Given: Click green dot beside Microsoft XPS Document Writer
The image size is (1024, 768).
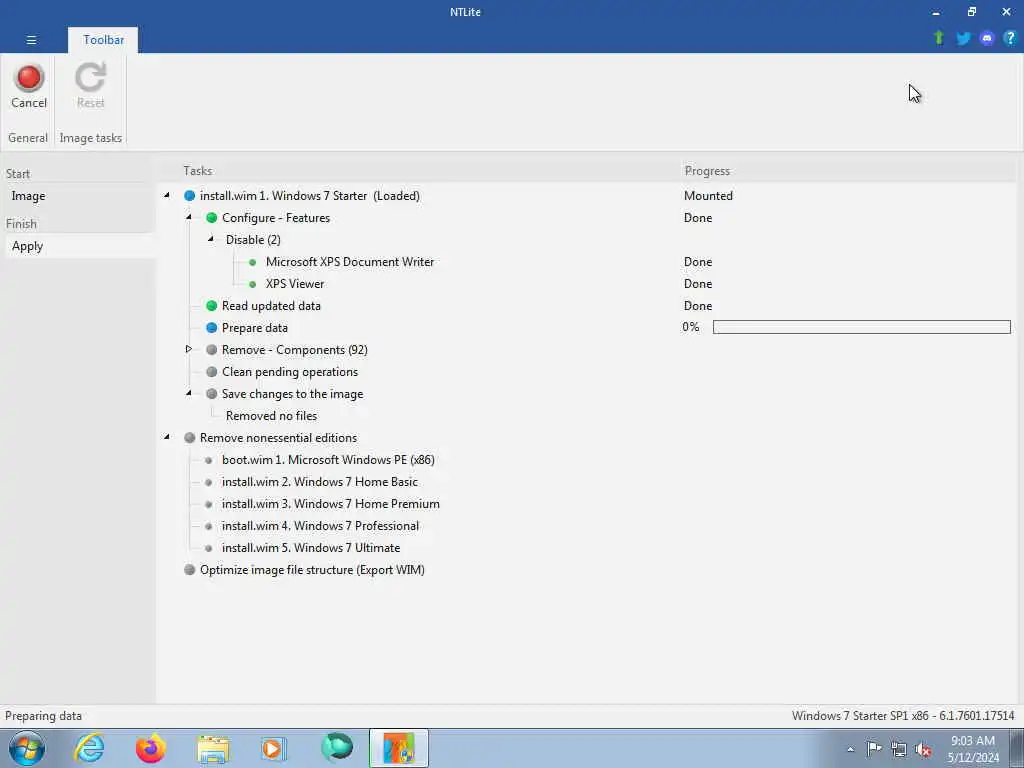Looking at the screenshot, I should click(253, 263).
